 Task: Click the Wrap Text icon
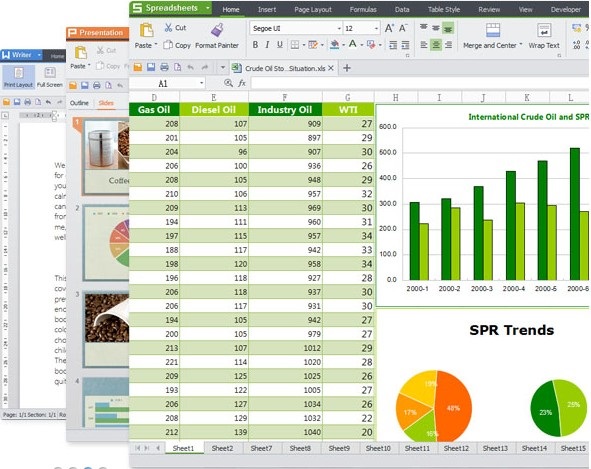[x=544, y=30]
